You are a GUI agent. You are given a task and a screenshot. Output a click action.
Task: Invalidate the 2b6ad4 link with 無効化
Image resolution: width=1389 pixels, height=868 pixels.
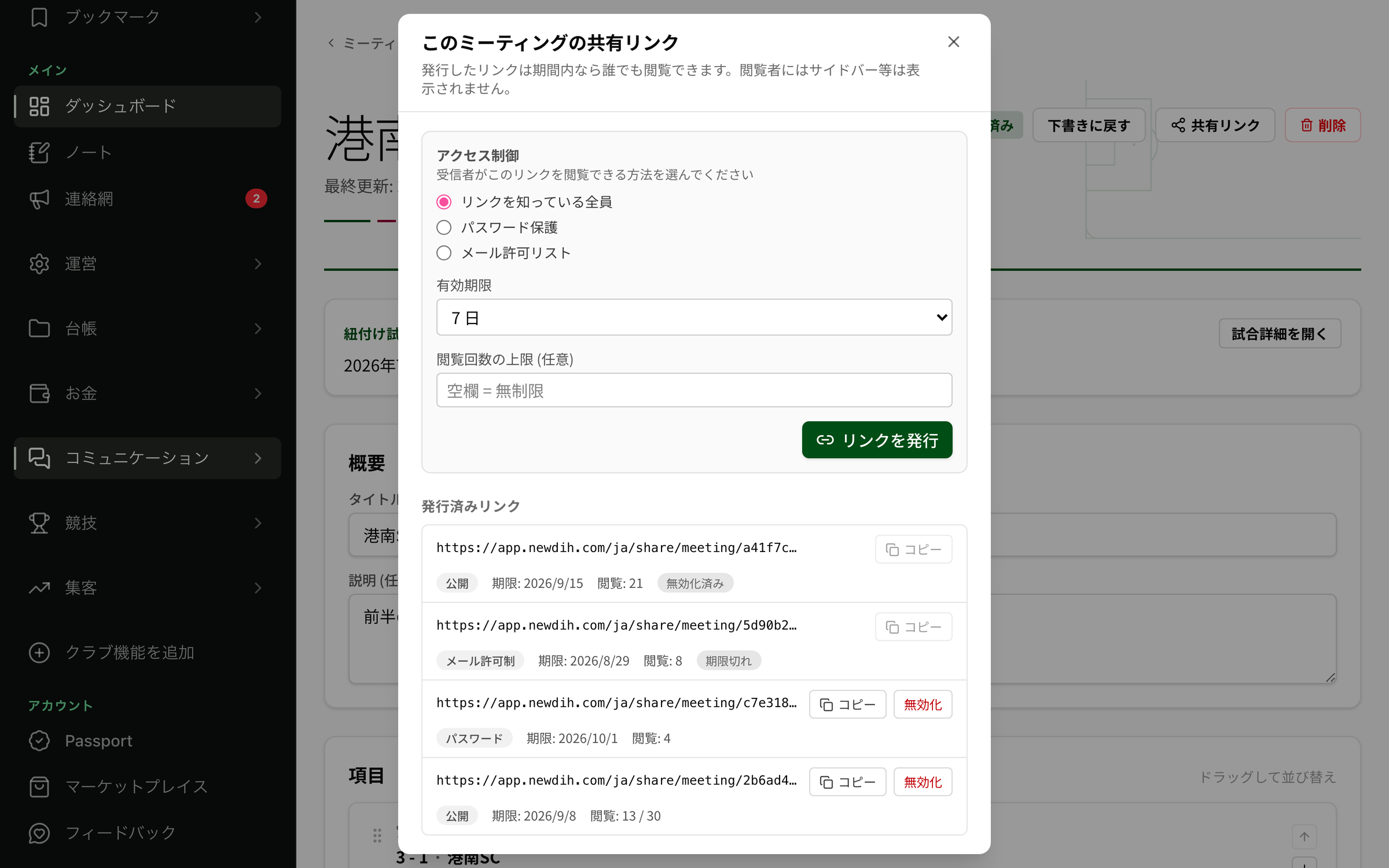pos(923,782)
